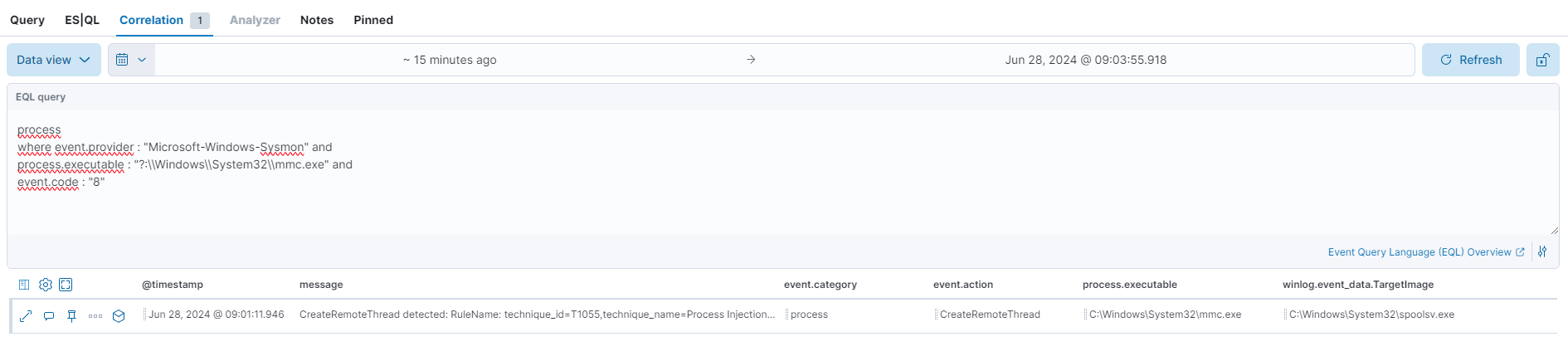
Task: Click the Refresh button
Action: (x=1470, y=60)
